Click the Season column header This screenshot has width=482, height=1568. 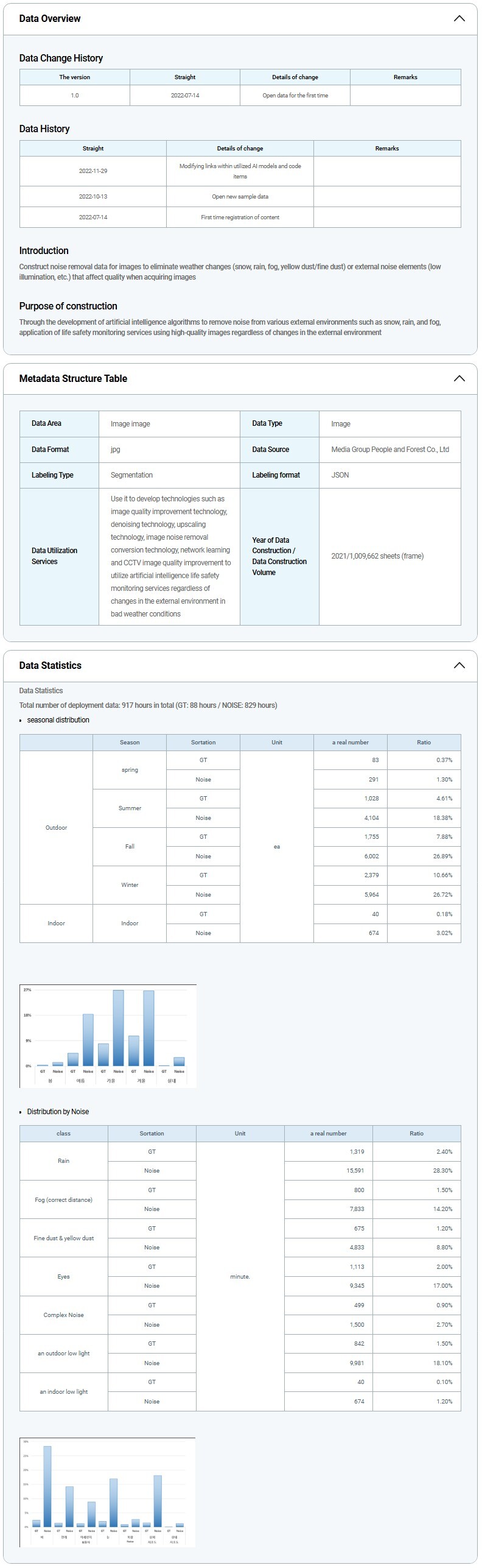click(130, 743)
